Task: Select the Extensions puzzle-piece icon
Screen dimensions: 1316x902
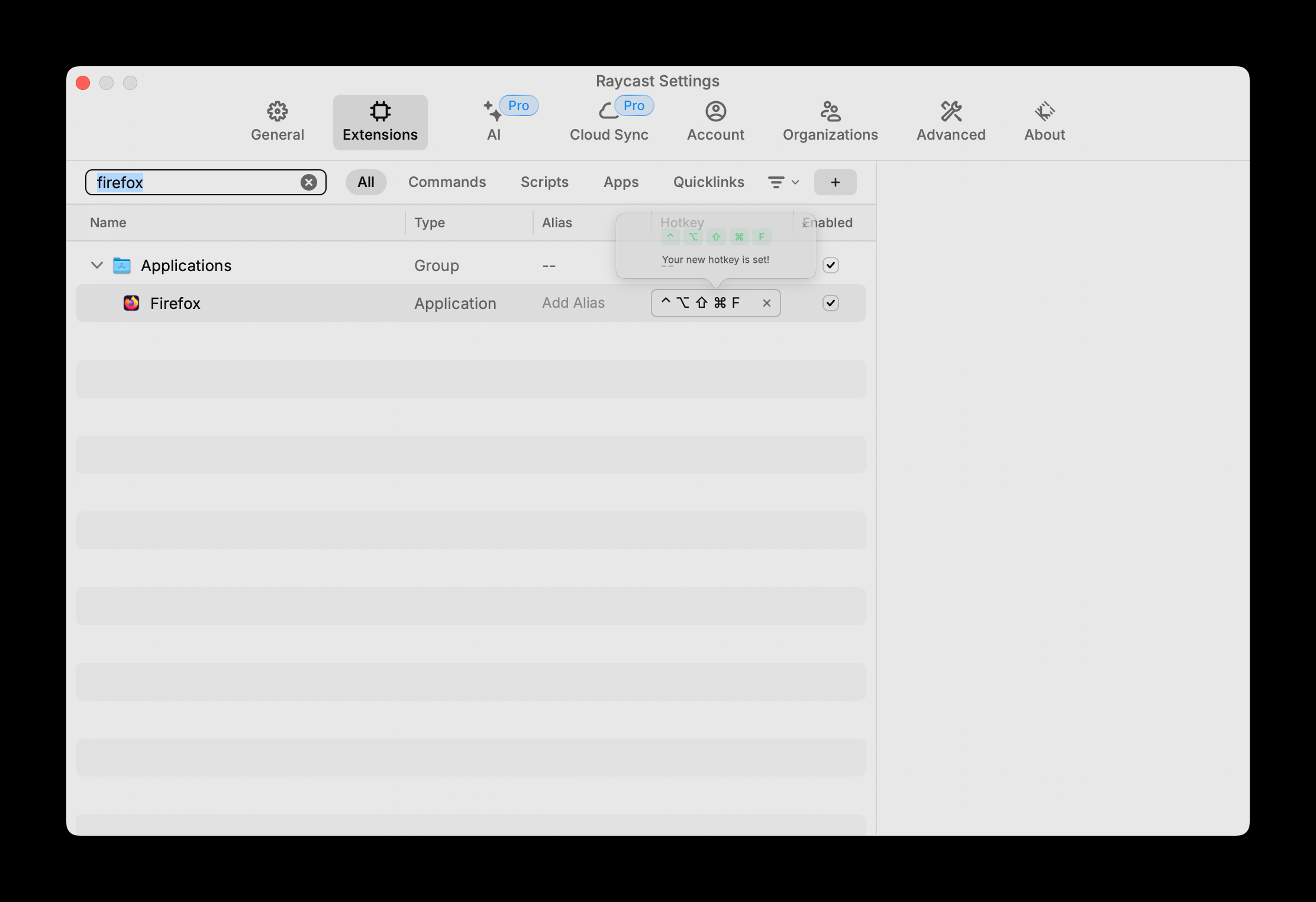Action: [x=380, y=111]
